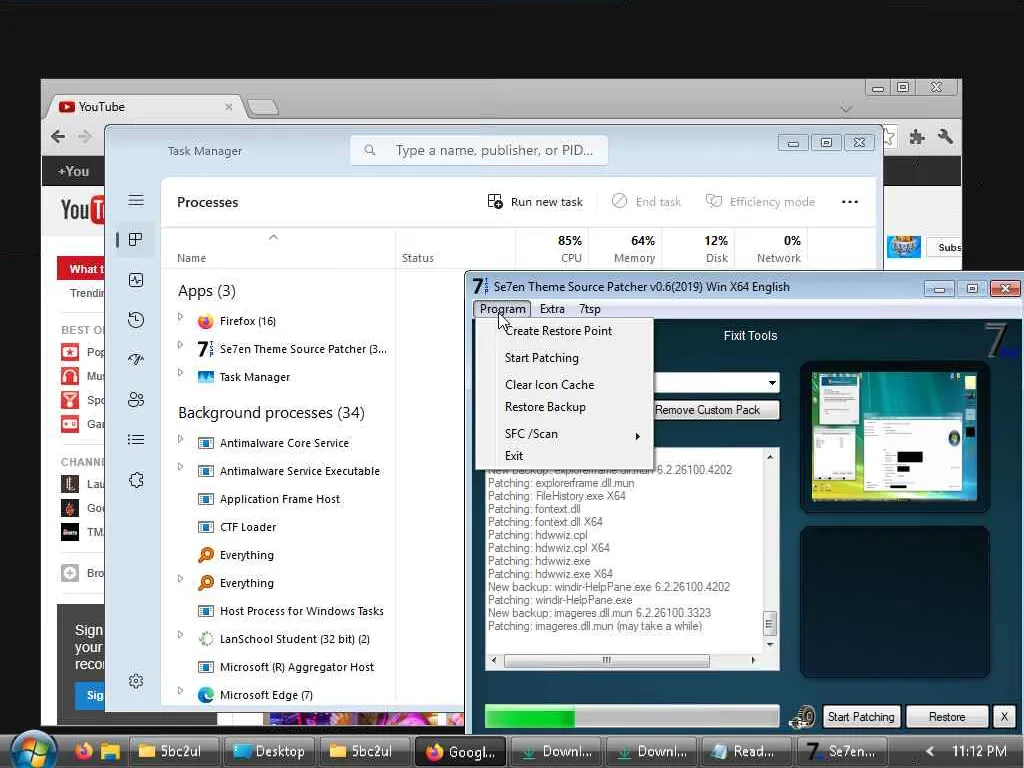Expand the Microsoft Edge (7) process group

click(x=181, y=690)
